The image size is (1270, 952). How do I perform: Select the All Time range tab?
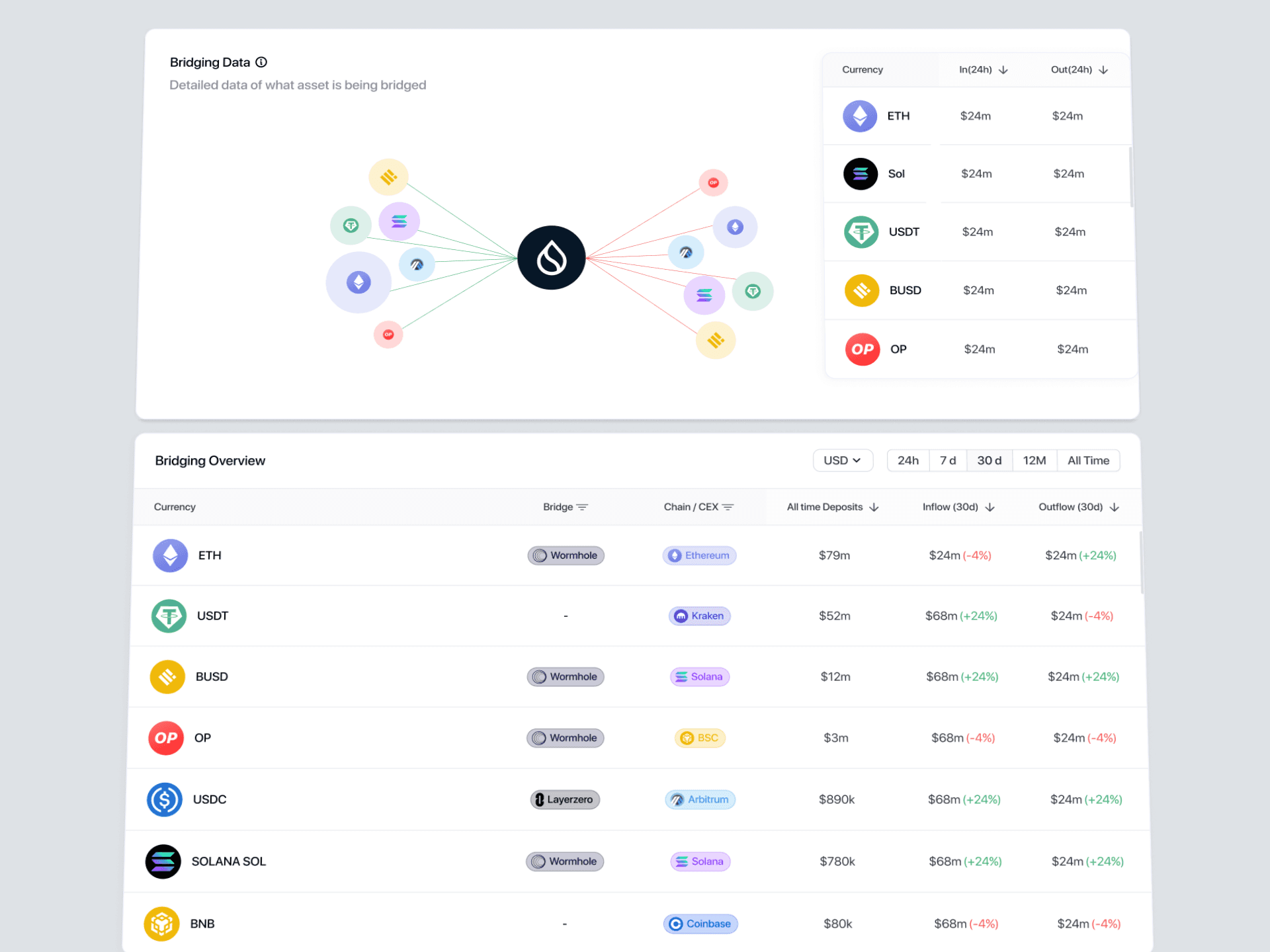tap(1087, 461)
